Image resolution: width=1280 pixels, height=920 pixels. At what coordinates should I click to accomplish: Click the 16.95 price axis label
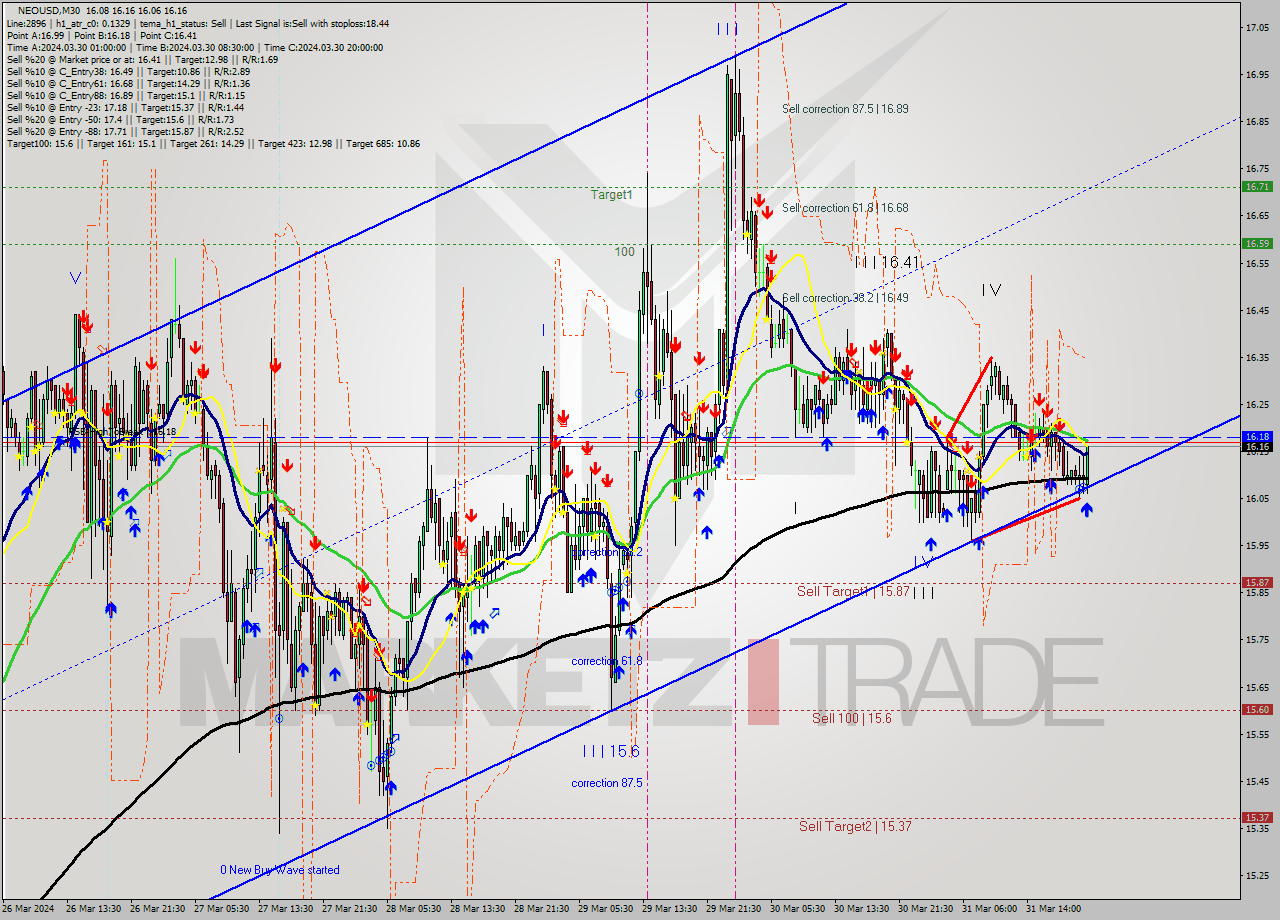coord(1258,74)
